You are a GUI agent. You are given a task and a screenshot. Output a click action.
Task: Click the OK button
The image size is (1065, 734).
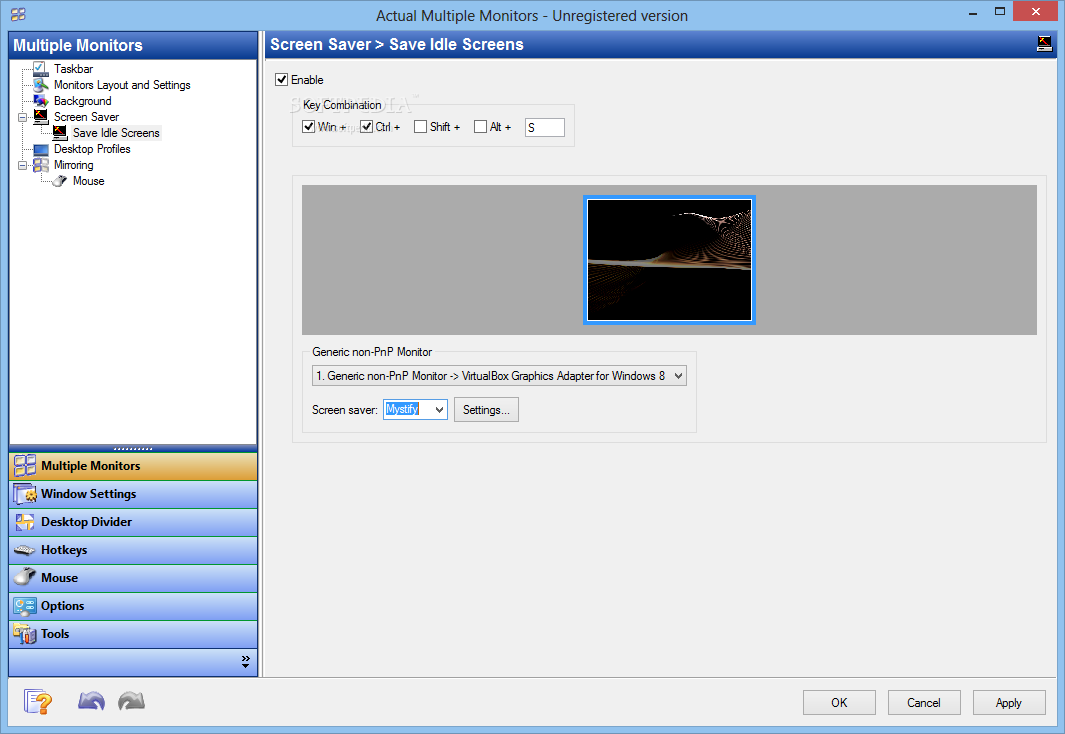pyautogui.click(x=839, y=703)
